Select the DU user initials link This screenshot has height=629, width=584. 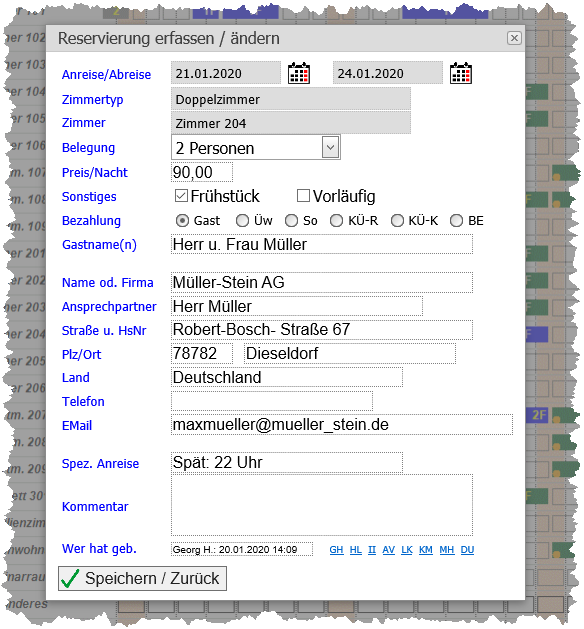coord(467,550)
